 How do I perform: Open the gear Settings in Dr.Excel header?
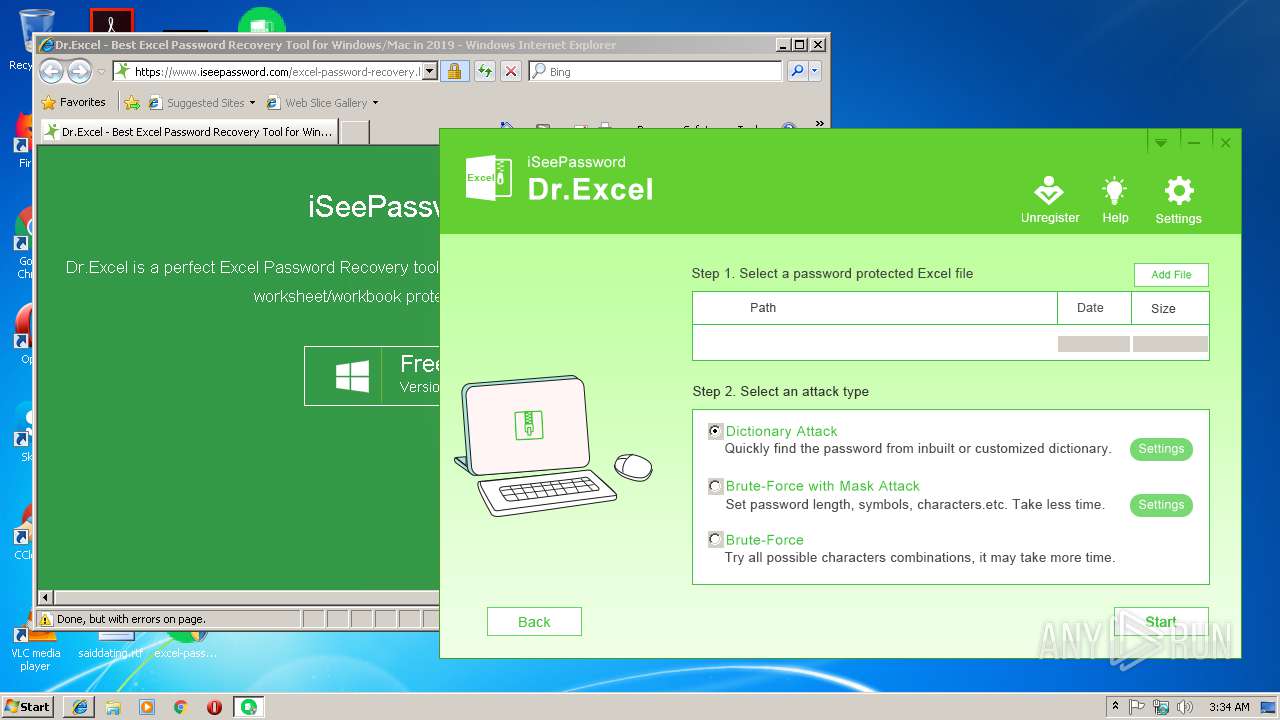coord(1179,200)
